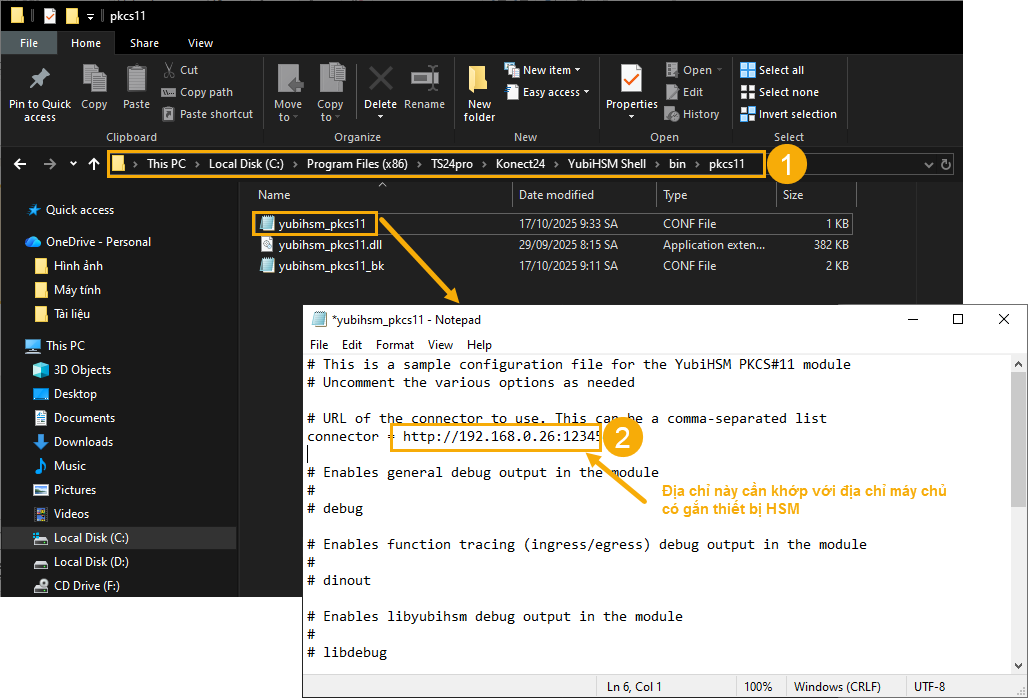The image size is (1028, 698).
Task: Open Local Disk (D:) in sidebar
Action: (91, 562)
